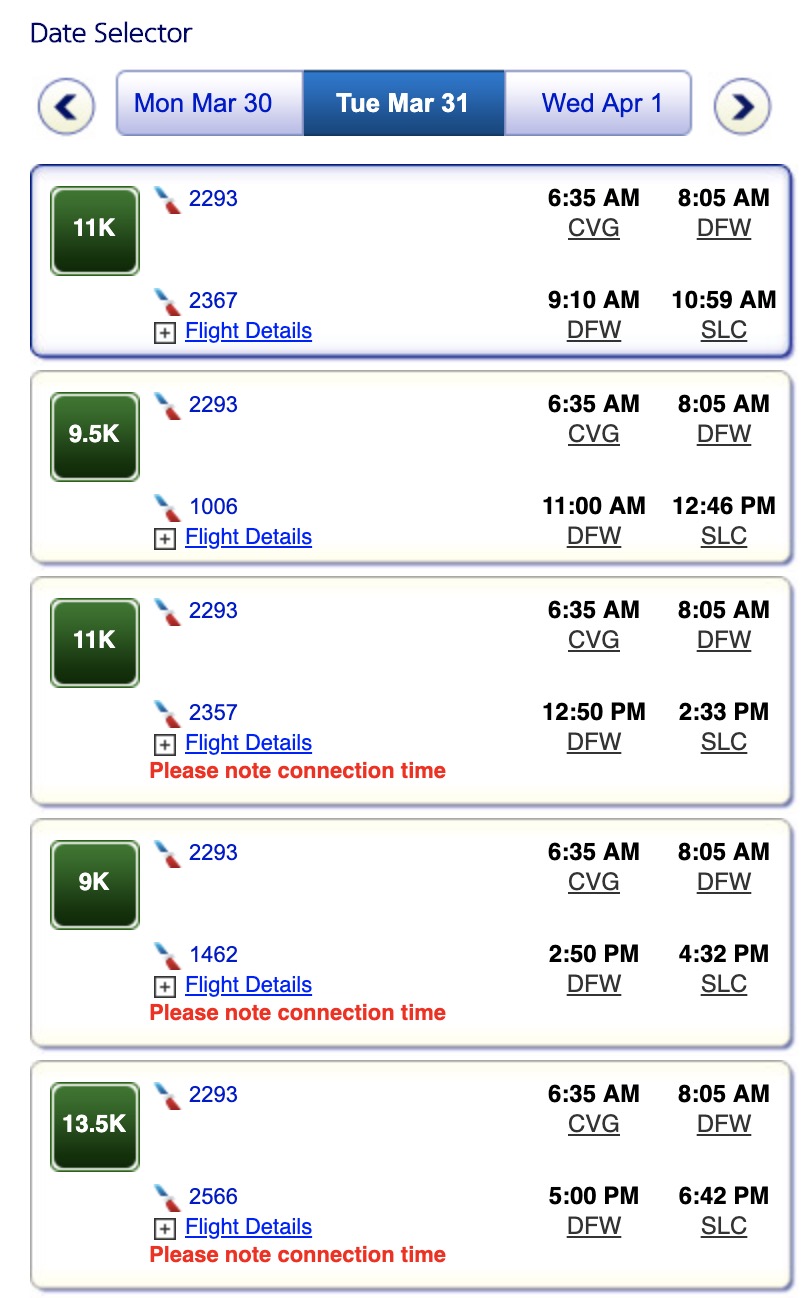This screenshot has width=812, height=1298.
Task: Open Flight Details link under flight 2566
Action: 249,1227
